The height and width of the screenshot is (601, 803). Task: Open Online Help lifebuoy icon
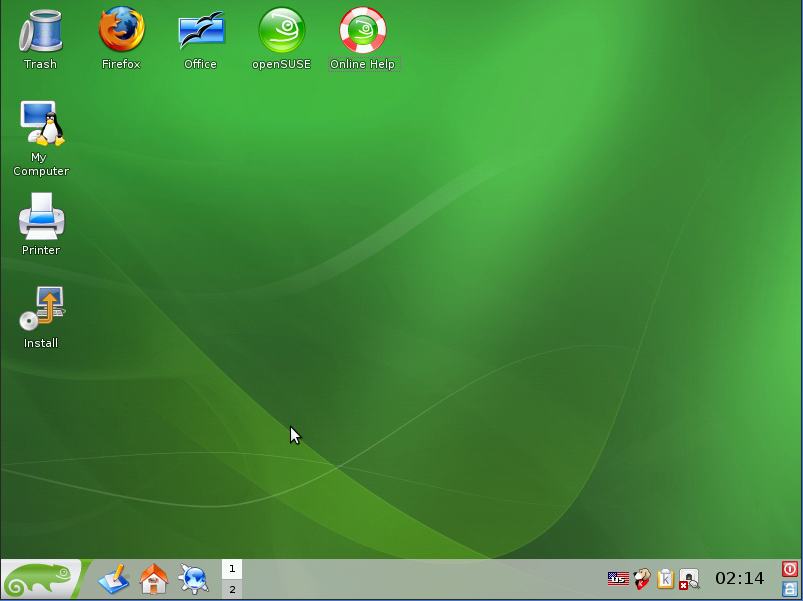point(362,31)
